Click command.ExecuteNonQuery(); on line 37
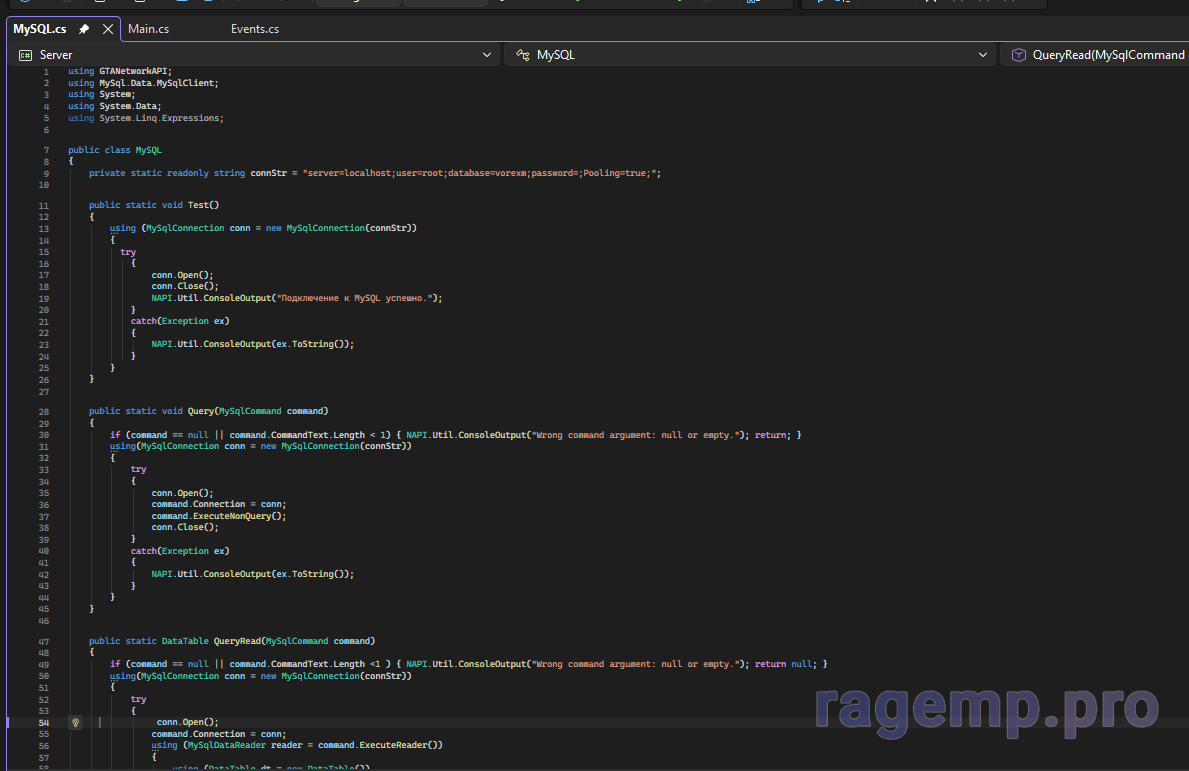Screen dimensions: 1189x771 tap(218, 516)
